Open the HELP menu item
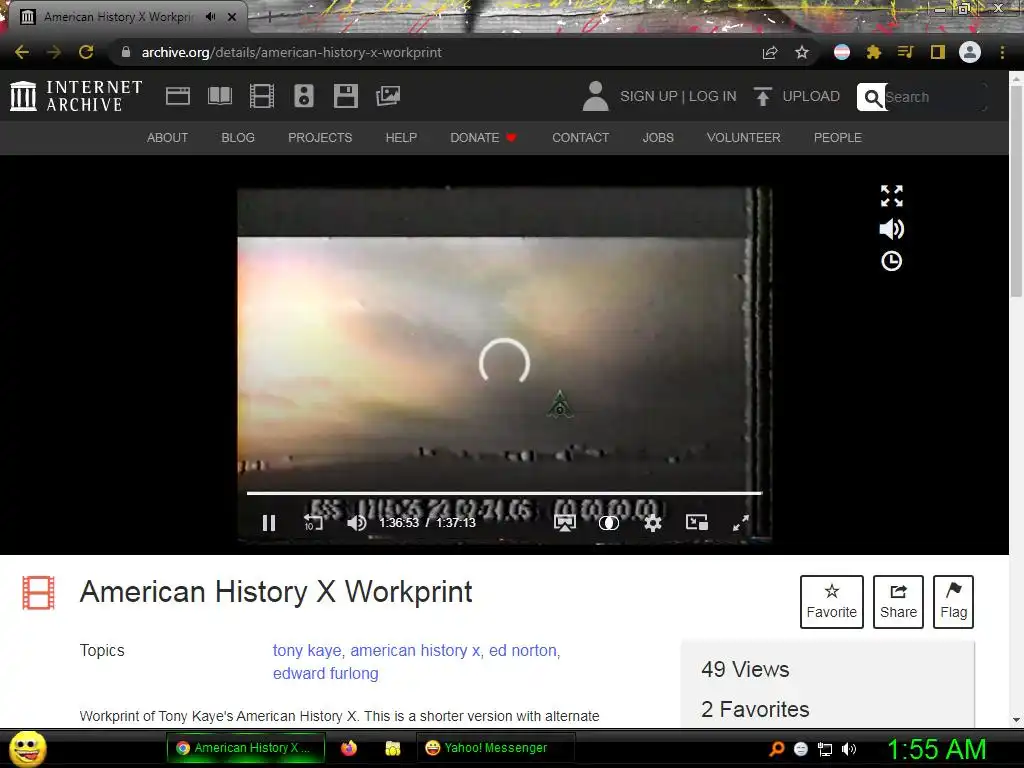1024x768 pixels. point(401,138)
